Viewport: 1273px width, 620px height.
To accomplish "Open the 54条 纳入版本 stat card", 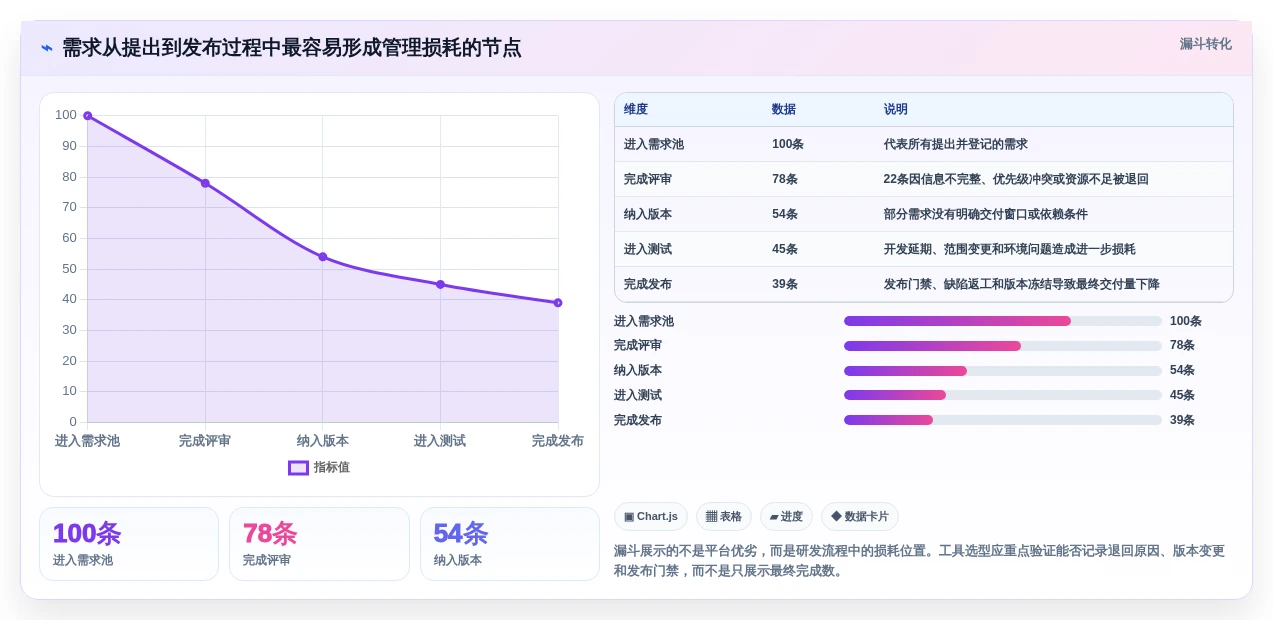I will (x=510, y=544).
